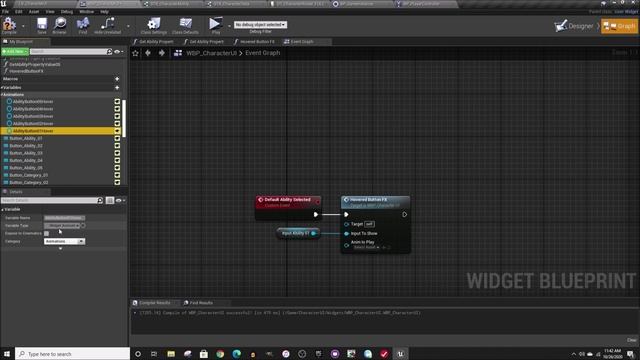Open Edit menu

(x=19, y=12)
